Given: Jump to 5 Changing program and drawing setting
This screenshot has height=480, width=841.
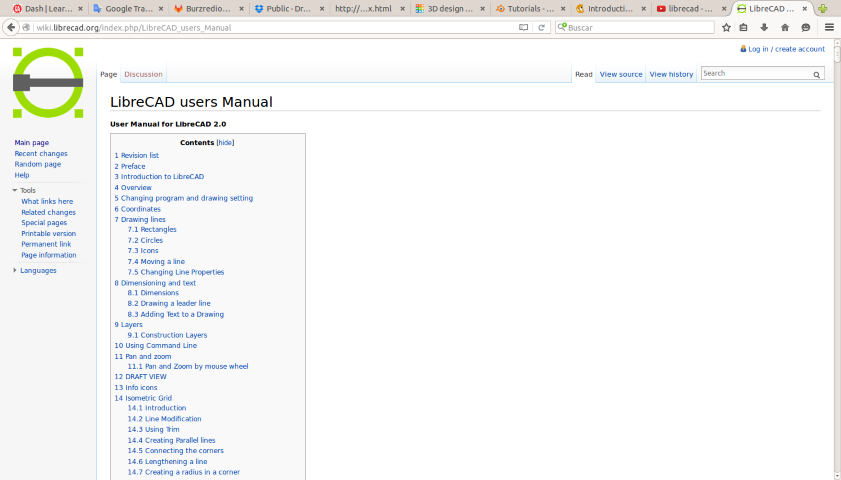Looking at the screenshot, I should [x=183, y=198].
